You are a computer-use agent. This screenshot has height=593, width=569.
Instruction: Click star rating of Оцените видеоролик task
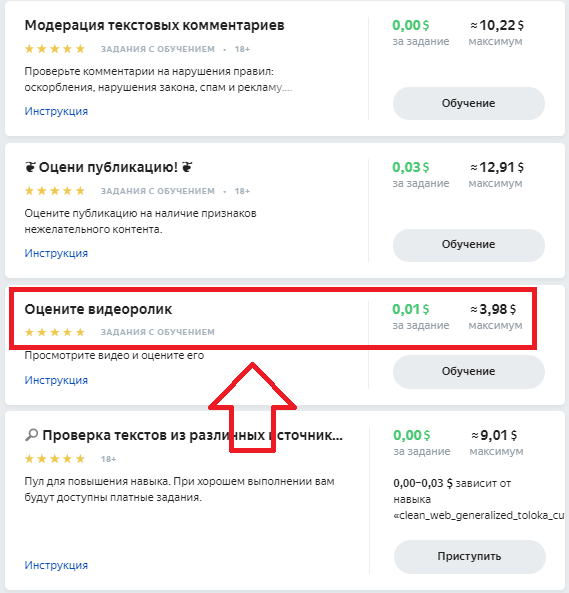click(x=55, y=332)
